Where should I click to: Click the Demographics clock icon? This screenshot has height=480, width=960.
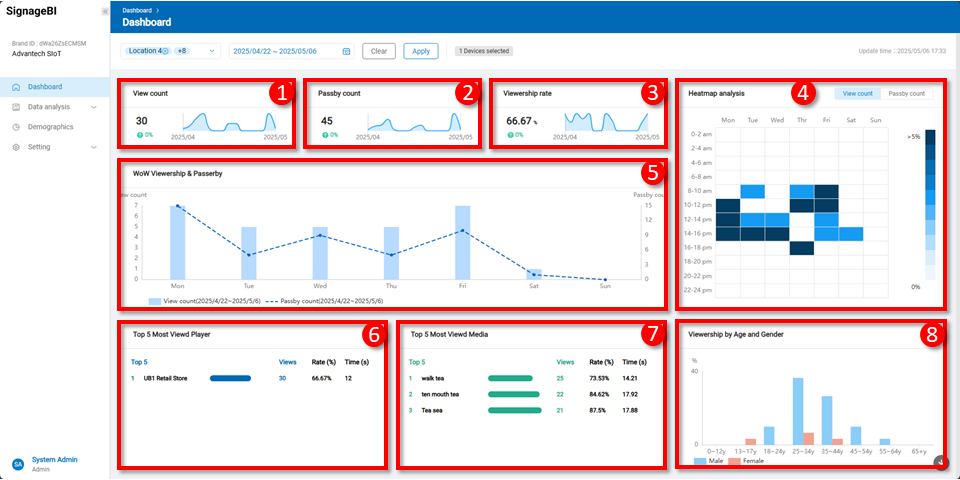(16, 127)
